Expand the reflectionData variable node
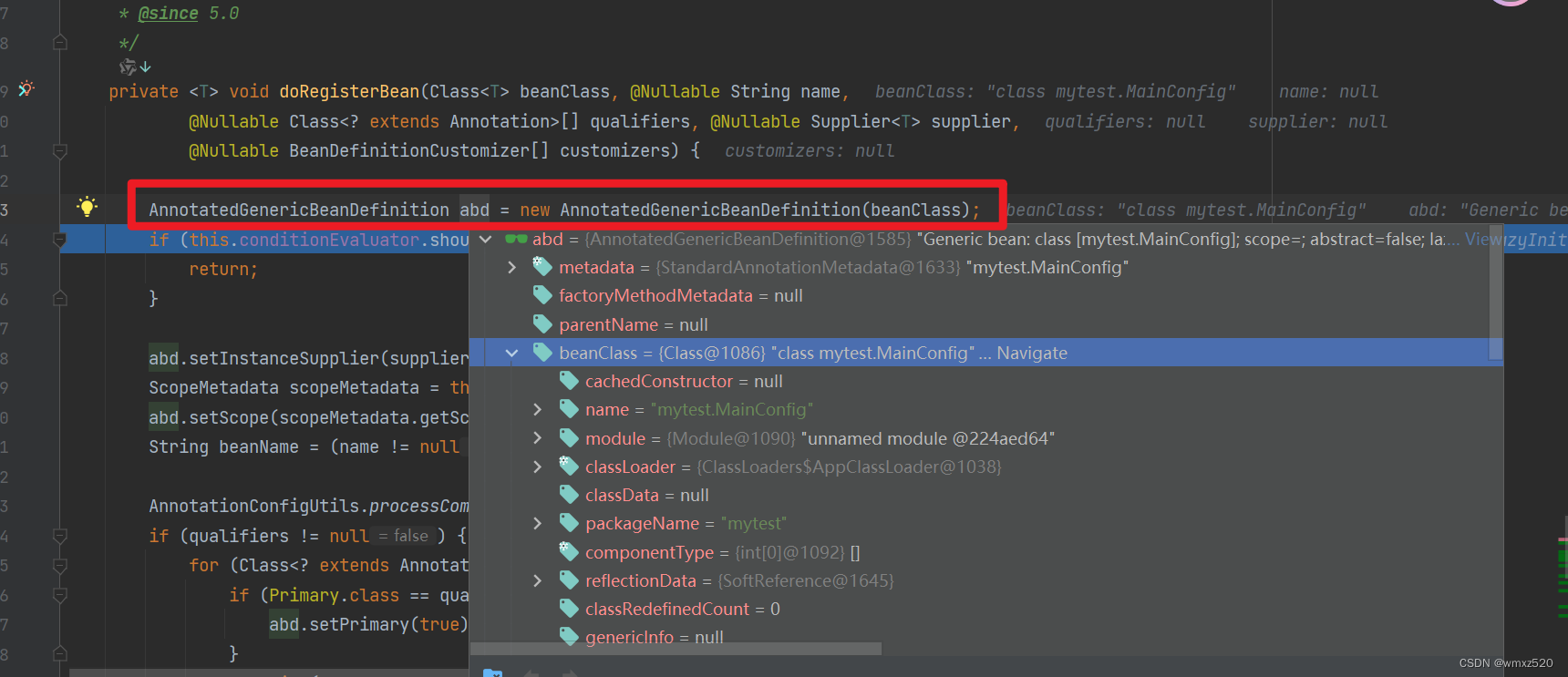The width and height of the screenshot is (1568, 677). click(538, 580)
